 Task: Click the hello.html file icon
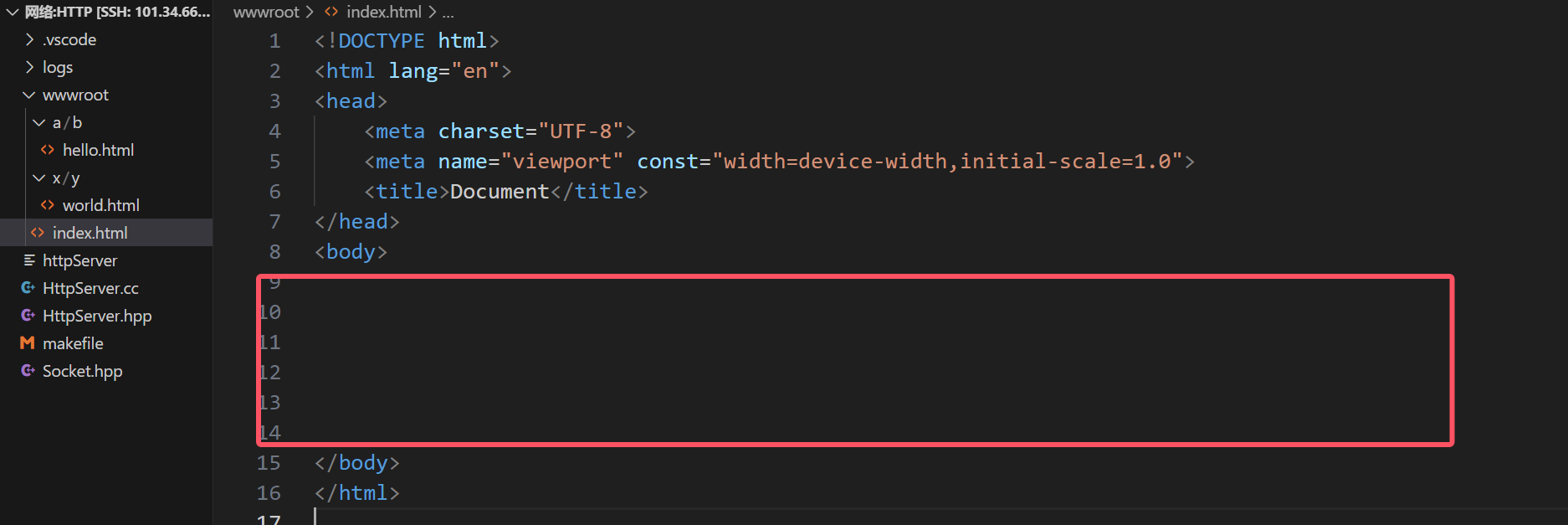point(48,150)
